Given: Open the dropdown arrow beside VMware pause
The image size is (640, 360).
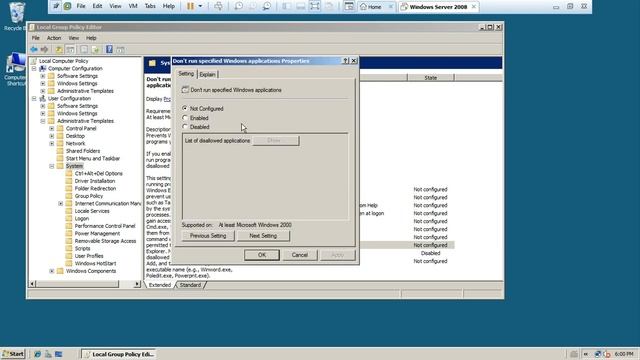Looking at the screenshot, I should 200,6.
